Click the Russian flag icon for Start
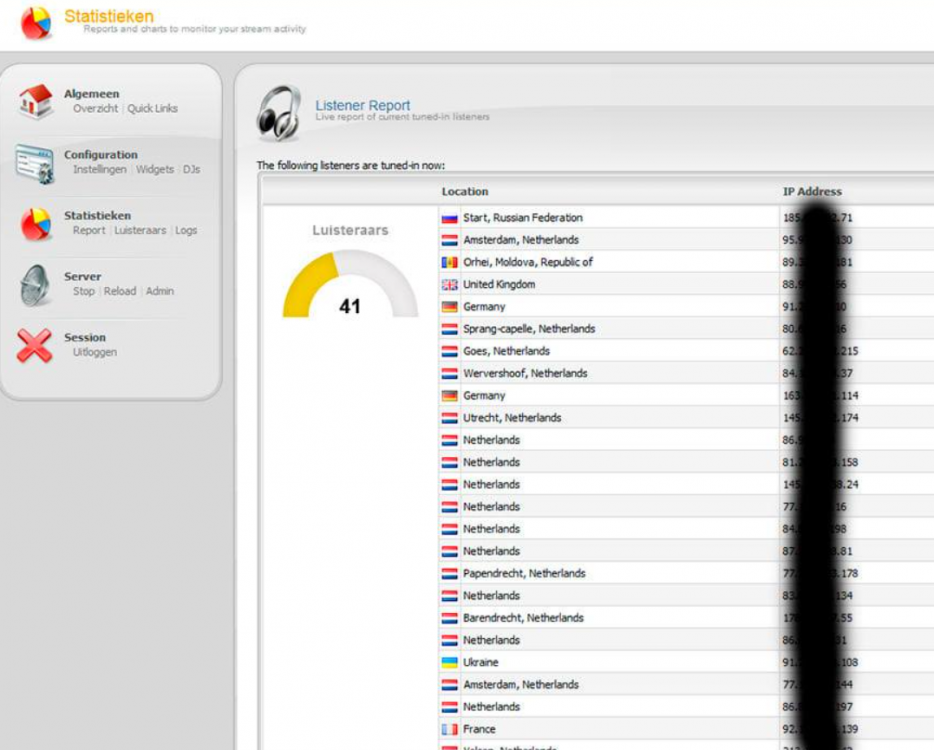 click(449, 218)
